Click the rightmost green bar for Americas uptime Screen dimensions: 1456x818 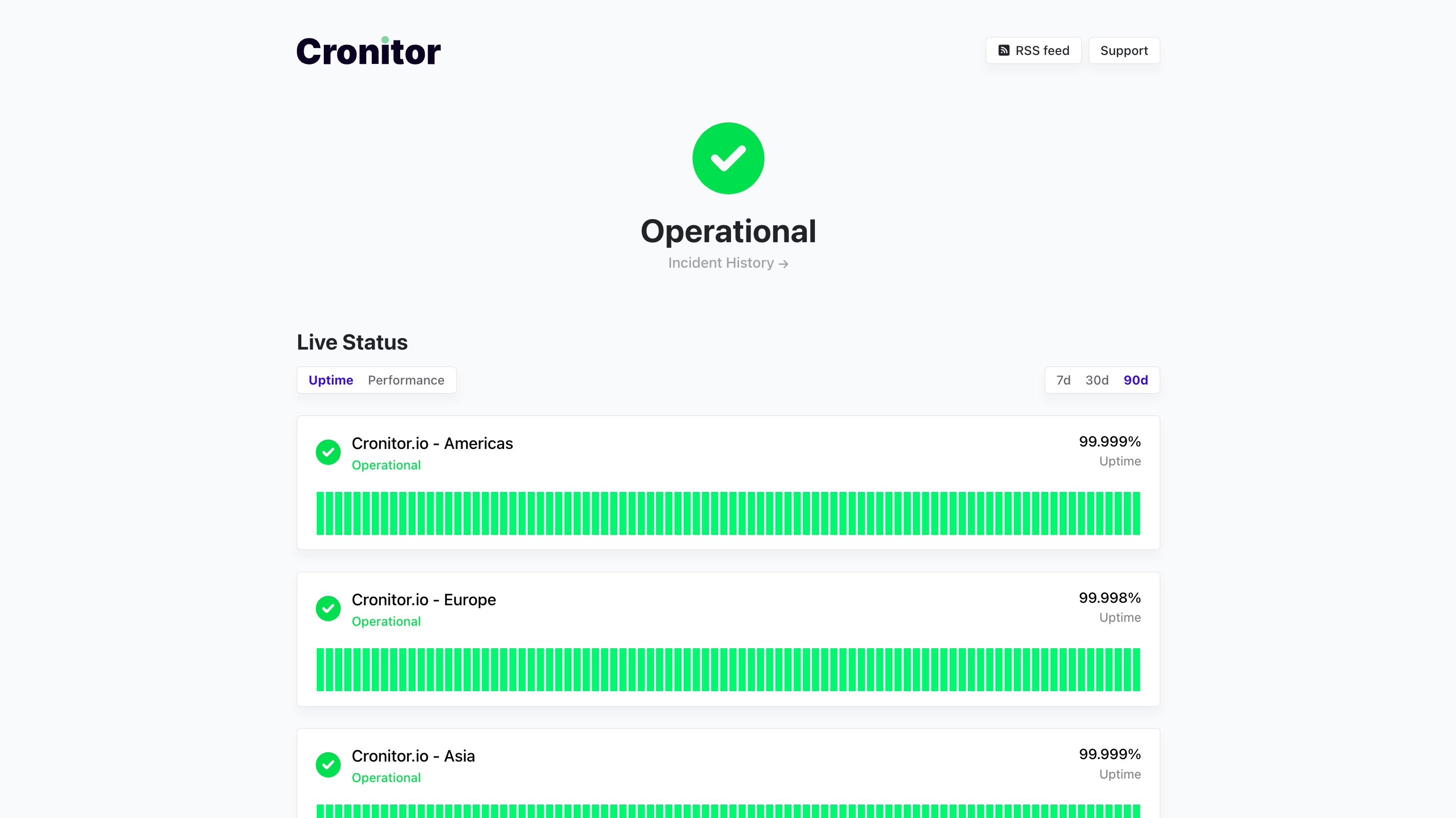pyautogui.click(x=1137, y=513)
